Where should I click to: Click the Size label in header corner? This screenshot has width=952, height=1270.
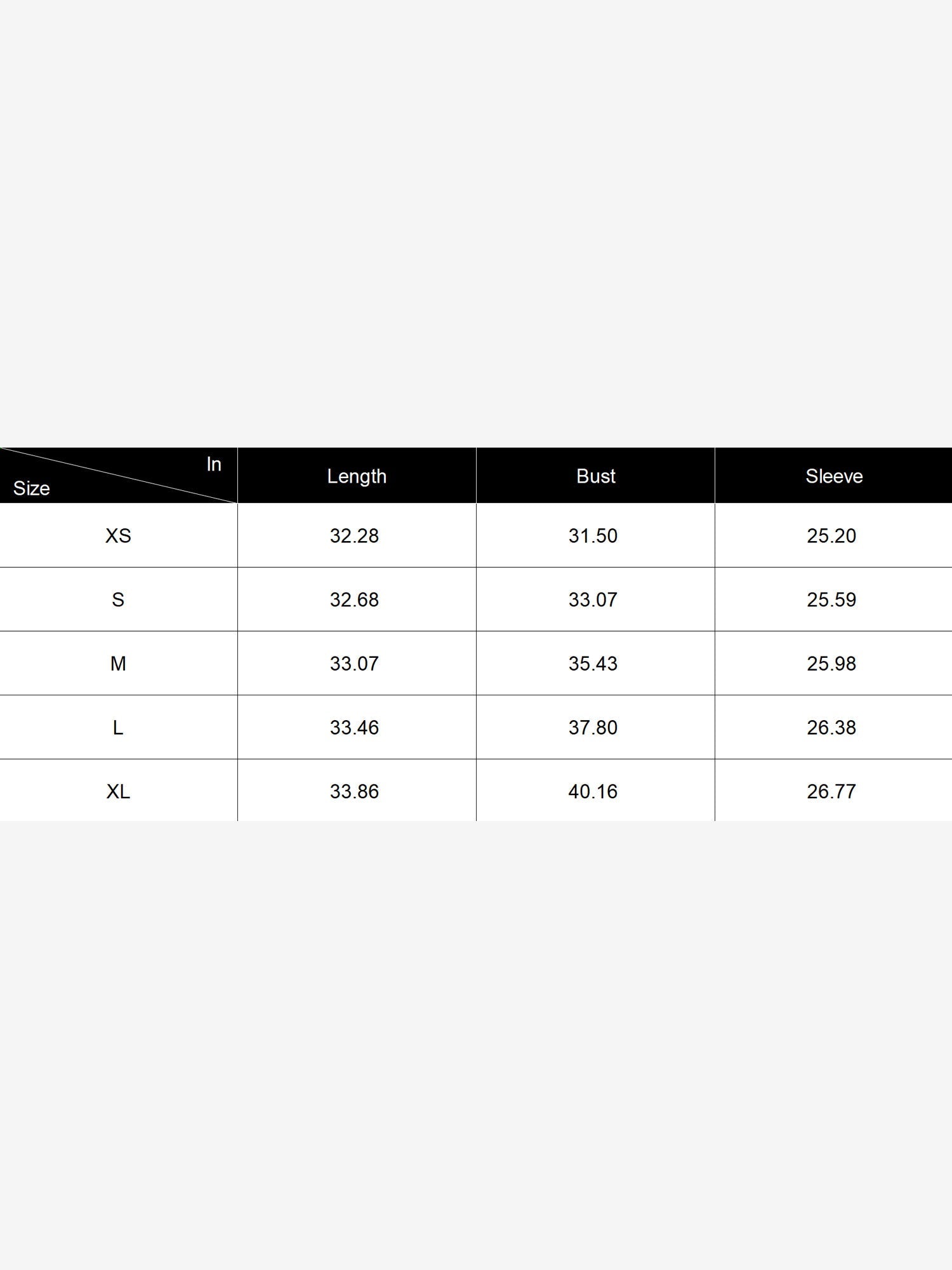(x=32, y=488)
